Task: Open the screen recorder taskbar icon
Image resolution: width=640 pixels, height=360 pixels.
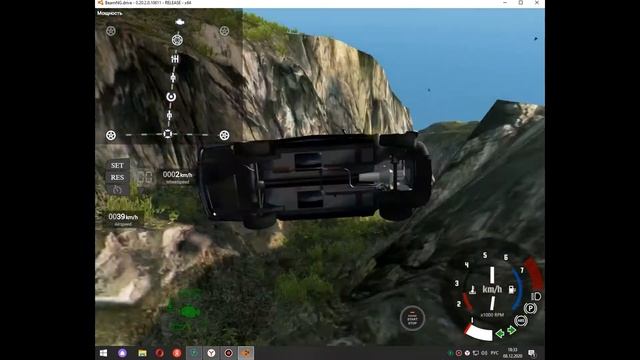Action: coord(229,353)
